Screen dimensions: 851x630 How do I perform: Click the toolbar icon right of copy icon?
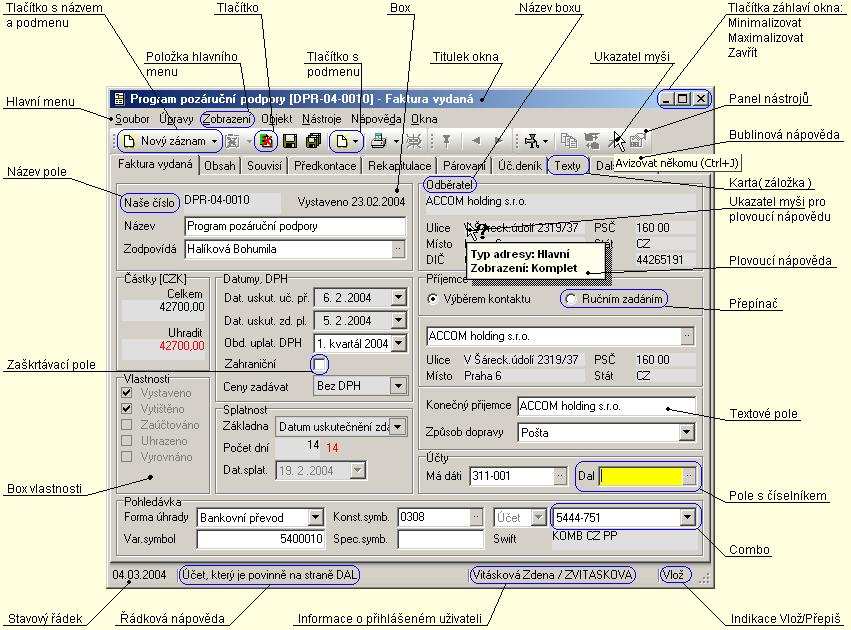point(592,141)
